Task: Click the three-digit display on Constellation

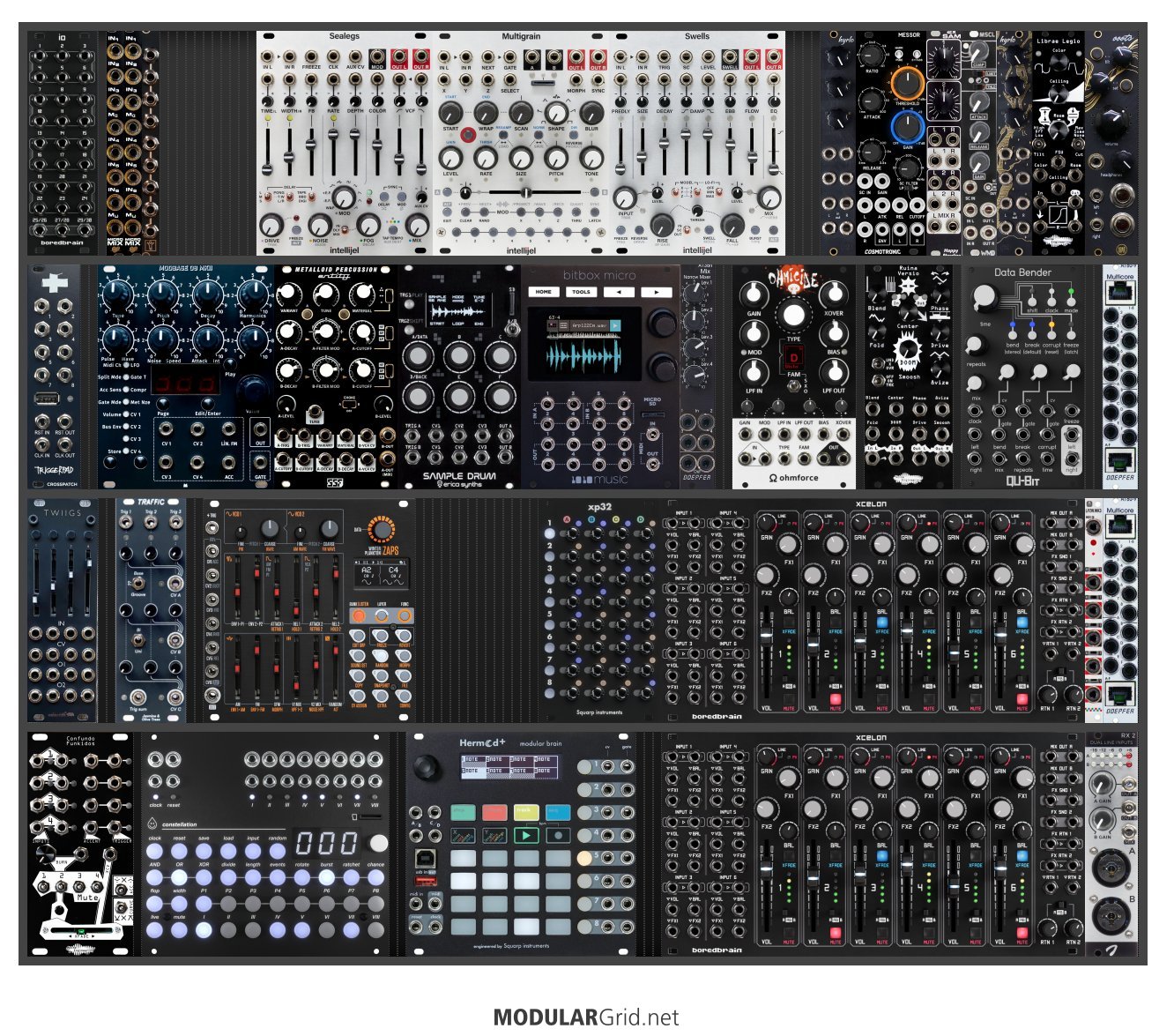Action: click(326, 843)
